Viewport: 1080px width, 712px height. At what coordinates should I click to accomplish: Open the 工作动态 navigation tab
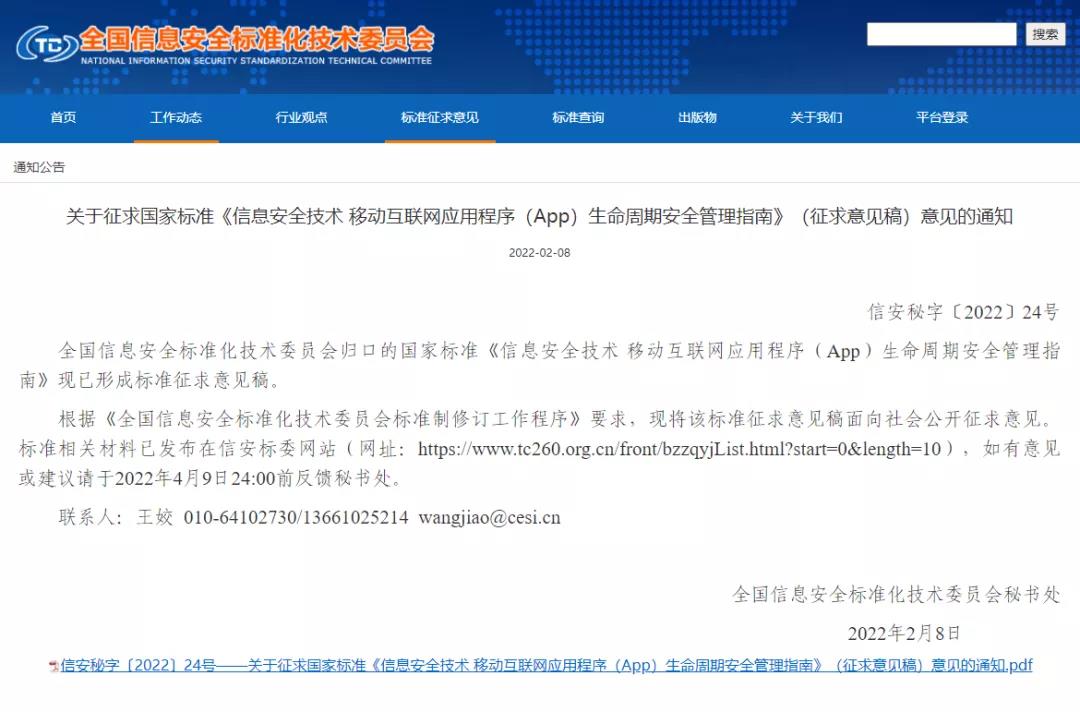pyautogui.click(x=176, y=118)
